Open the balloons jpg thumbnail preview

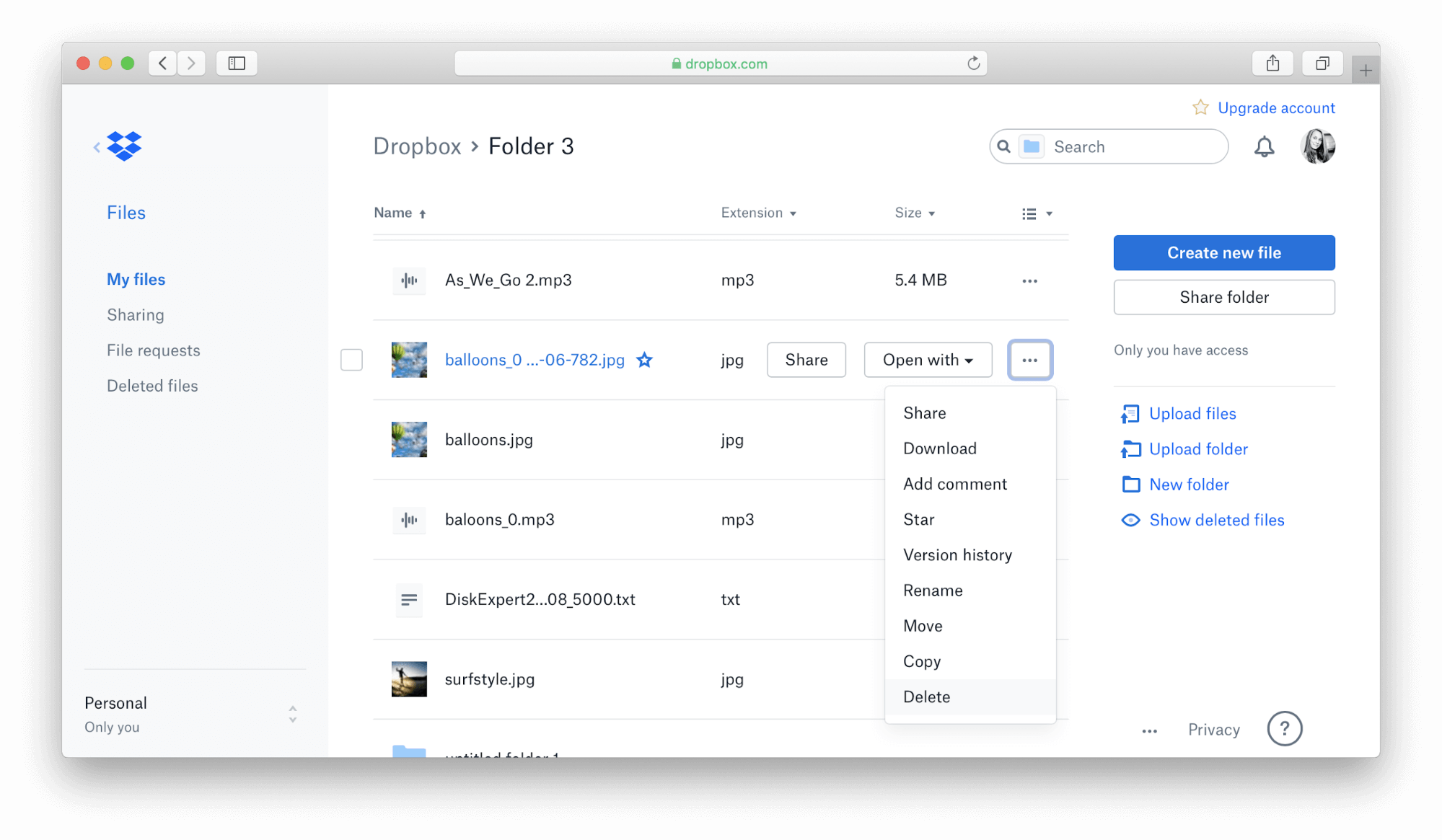pos(407,440)
